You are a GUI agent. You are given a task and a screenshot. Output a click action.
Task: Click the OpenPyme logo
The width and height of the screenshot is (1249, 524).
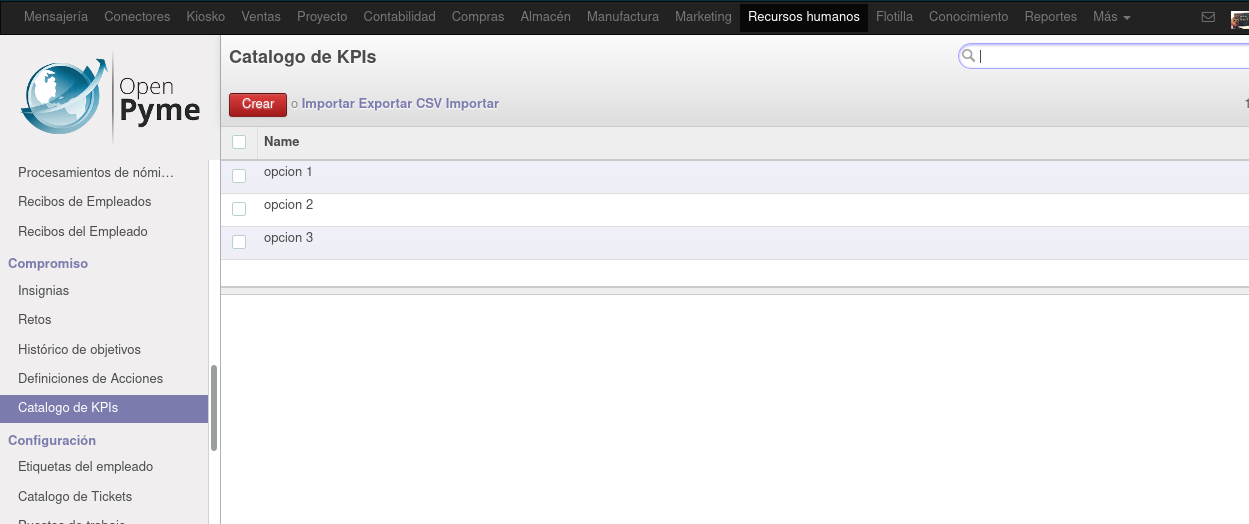109,100
